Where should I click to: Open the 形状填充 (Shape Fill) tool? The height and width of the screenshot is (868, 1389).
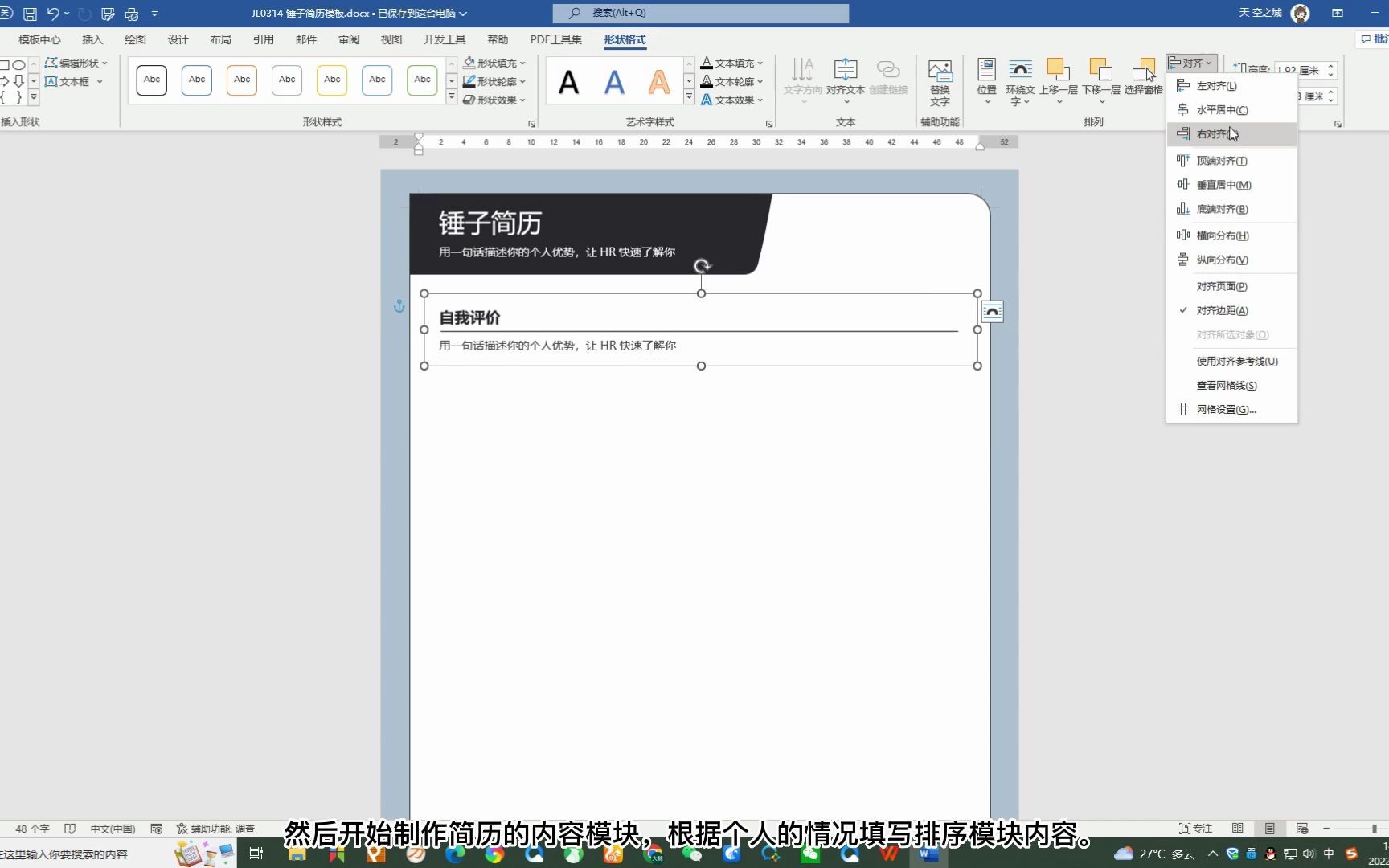pyautogui.click(x=494, y=62)
